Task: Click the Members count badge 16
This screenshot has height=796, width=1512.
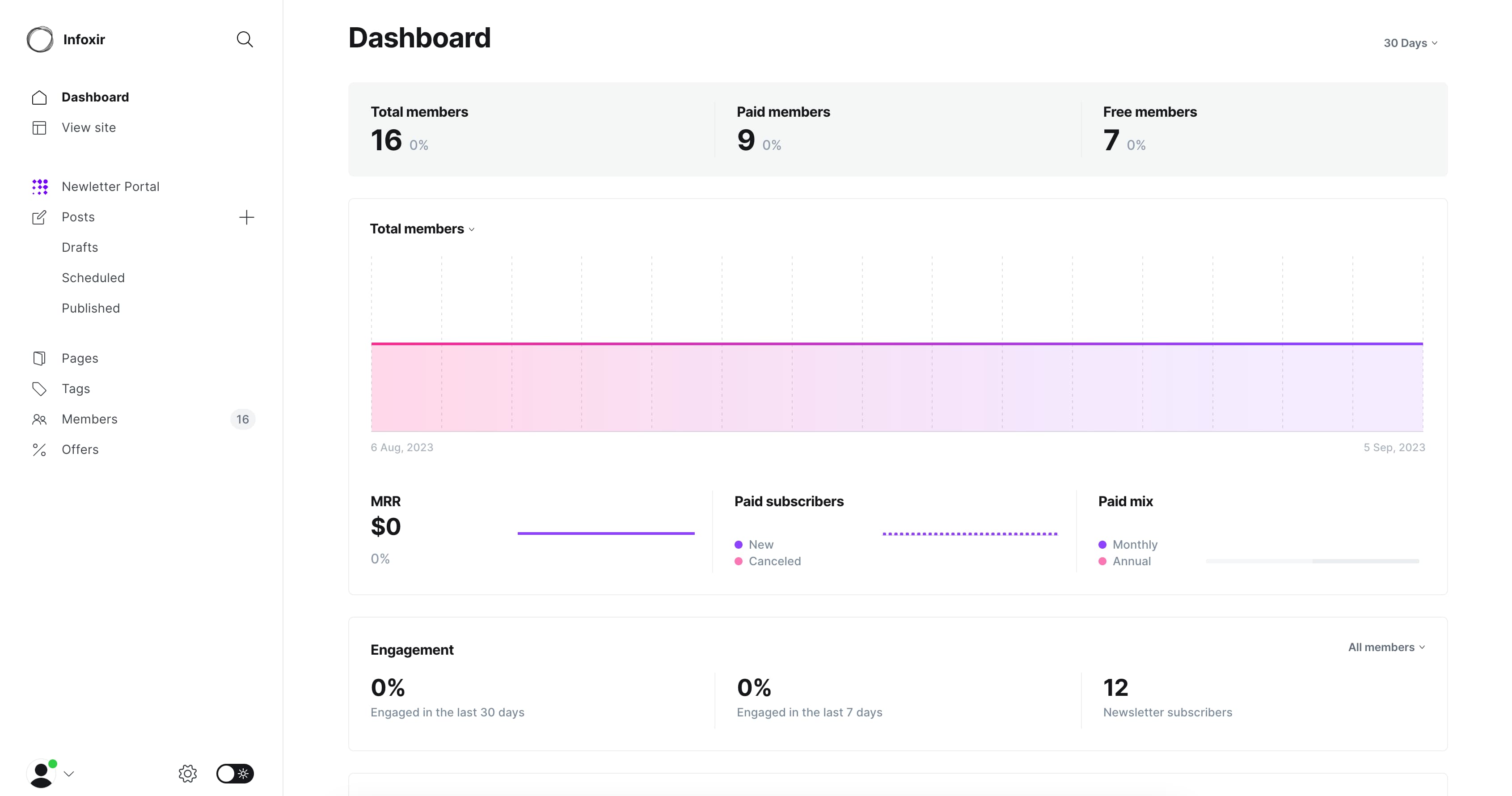Action: click(x=242, y=419)
